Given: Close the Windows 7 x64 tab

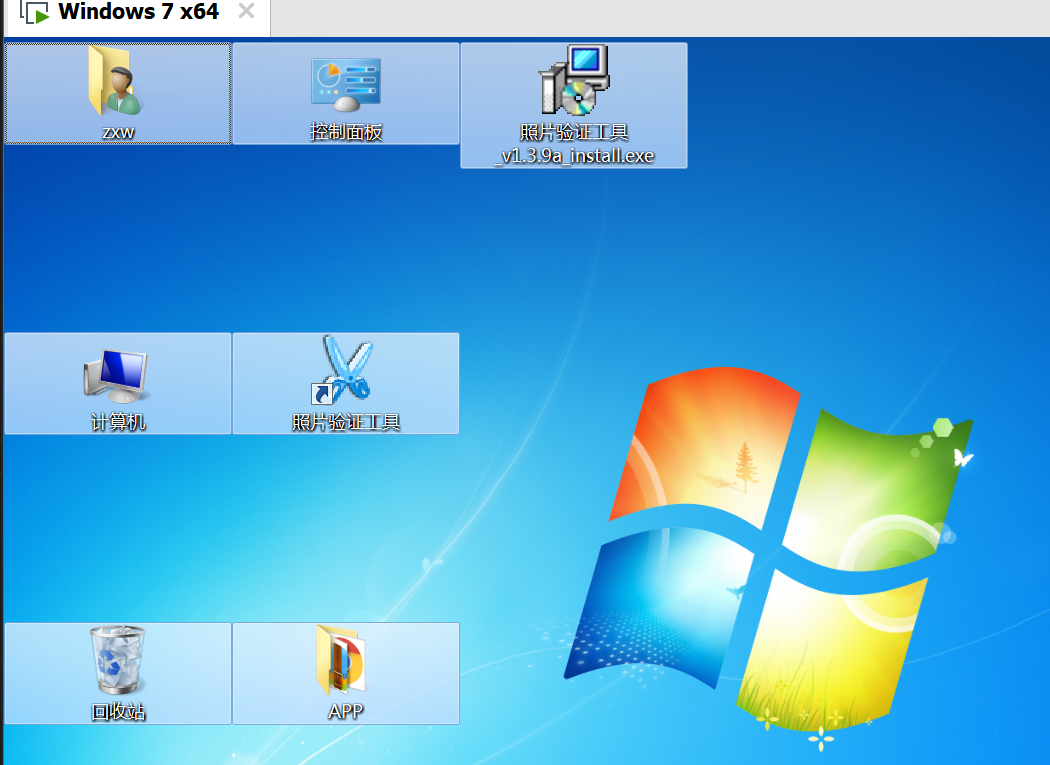Looking at the screenshot, I should [246, 13].
